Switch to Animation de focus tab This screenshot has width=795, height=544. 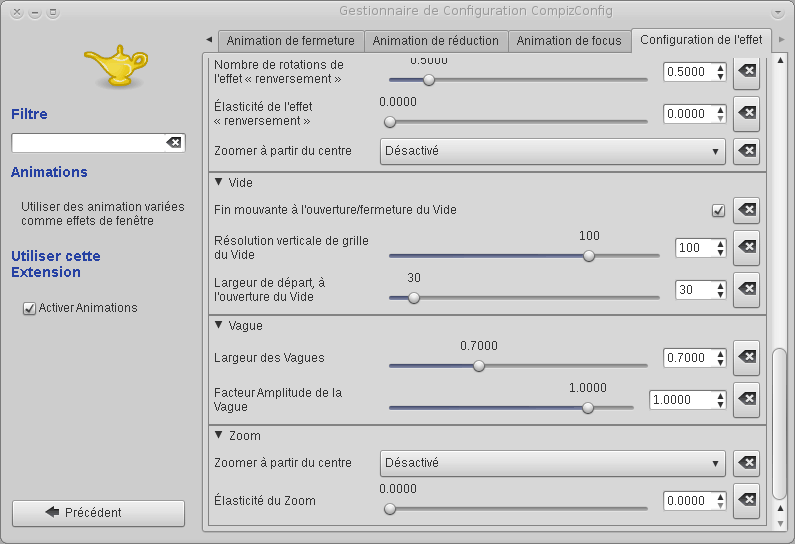click(569, 41)
